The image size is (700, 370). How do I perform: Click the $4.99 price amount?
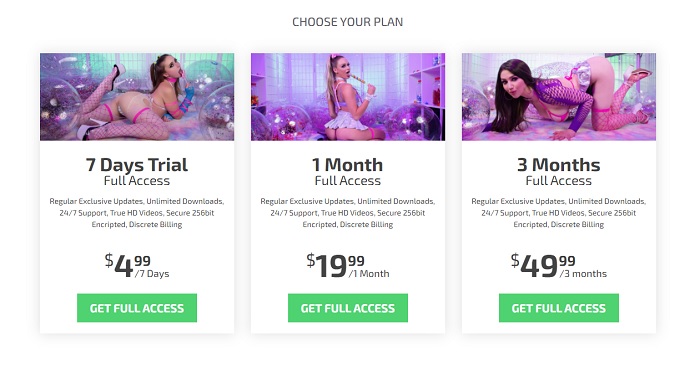tap(128, 265)
